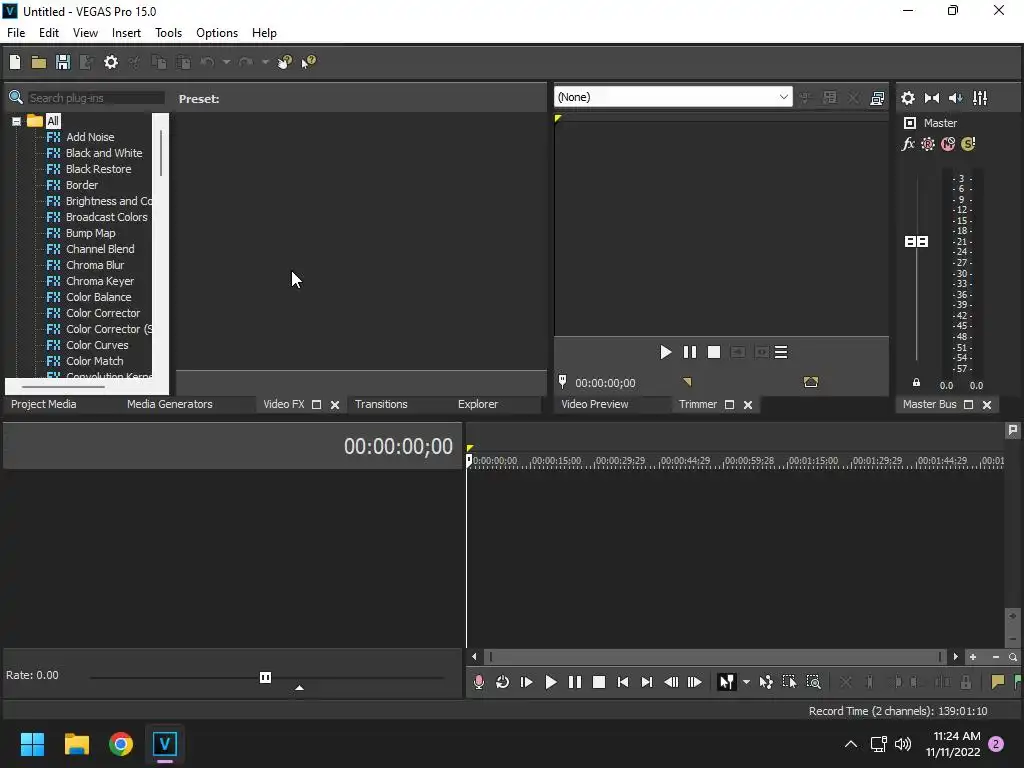This screenshot has width=1024, height=768.
Task: Click the What's This help icon
Action: 308,62
